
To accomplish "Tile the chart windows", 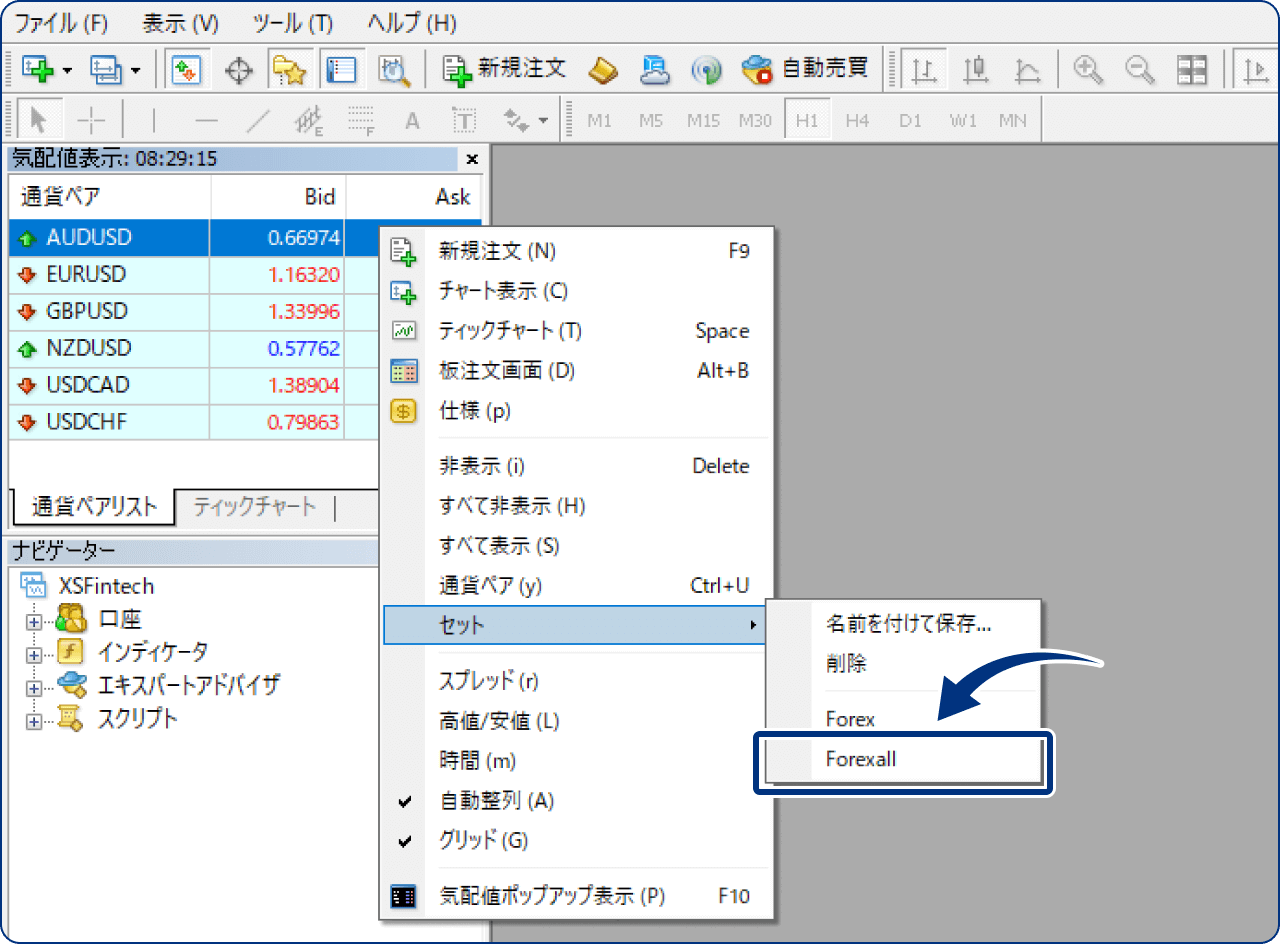I will [x=1192, y=69].
